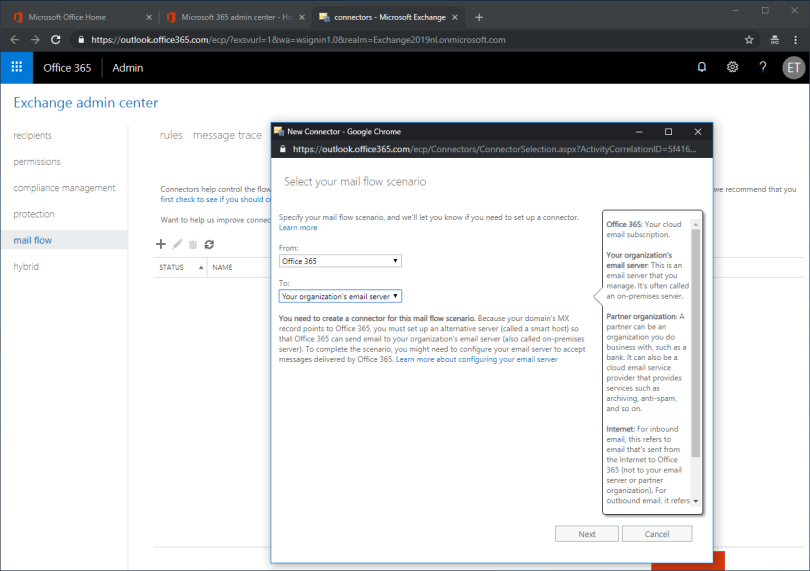This screenshot has height=571, width=810.
Task: Select the message trace tab
Action: pyautogui.click(x=227, y=135)
